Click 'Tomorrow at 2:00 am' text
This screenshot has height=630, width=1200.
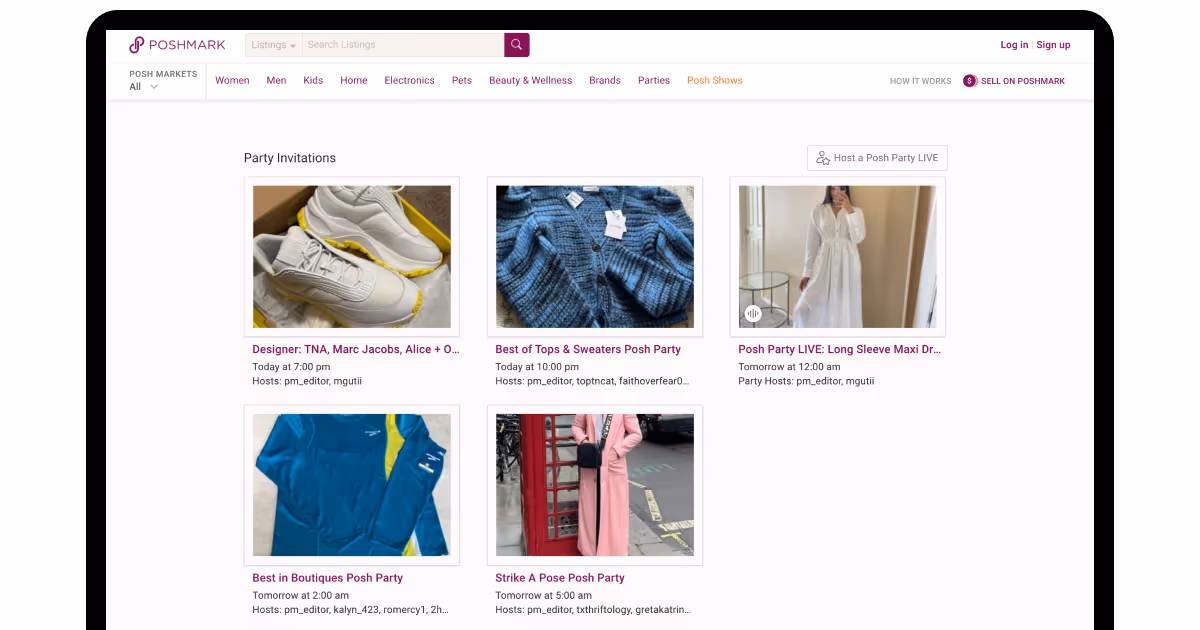click(x=301, y=595)
